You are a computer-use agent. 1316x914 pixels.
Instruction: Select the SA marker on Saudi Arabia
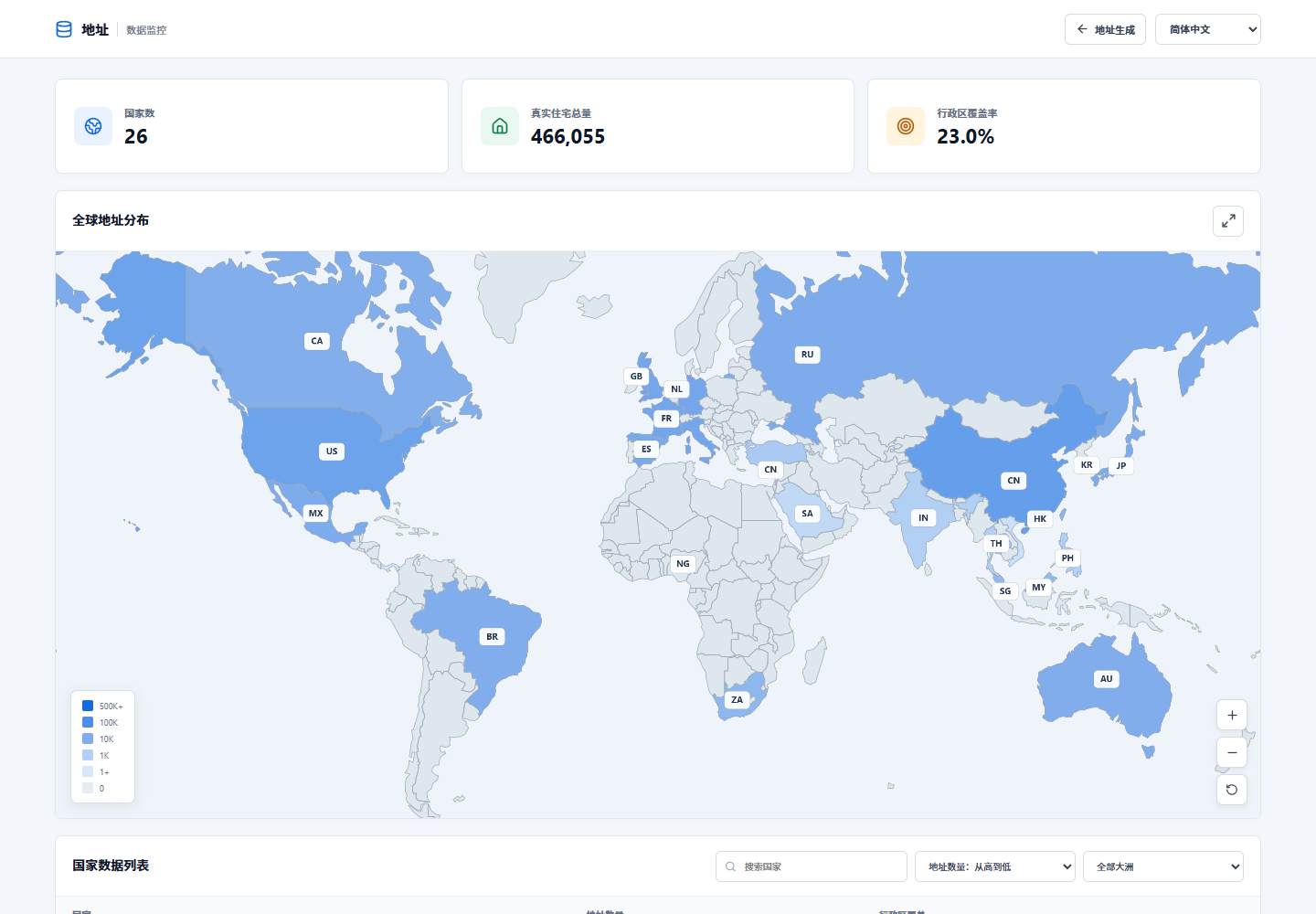807,513
